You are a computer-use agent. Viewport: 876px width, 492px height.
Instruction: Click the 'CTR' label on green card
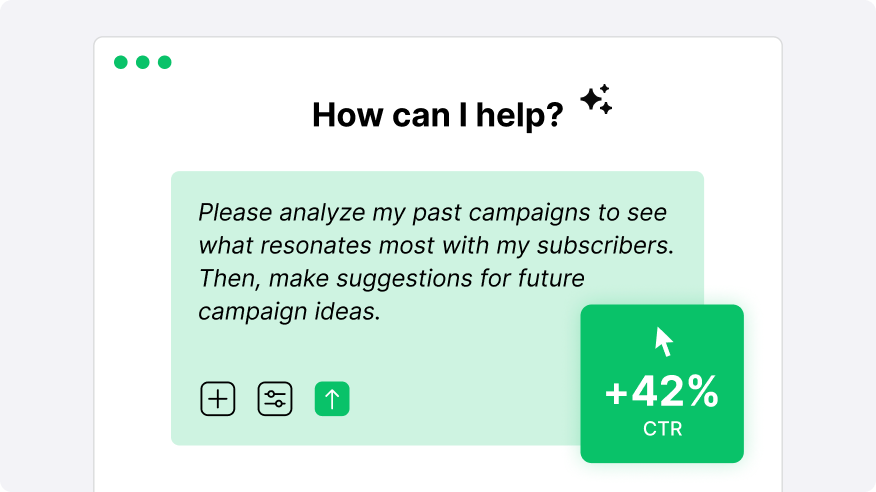[x=663, y=429]
